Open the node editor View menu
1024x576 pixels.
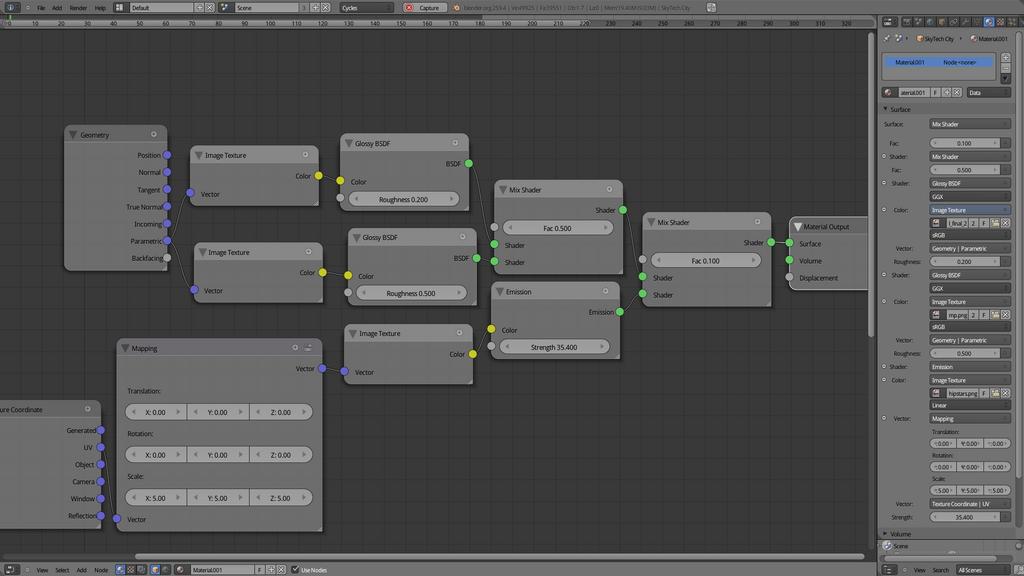pyautogui.click(x=42, y=570)
